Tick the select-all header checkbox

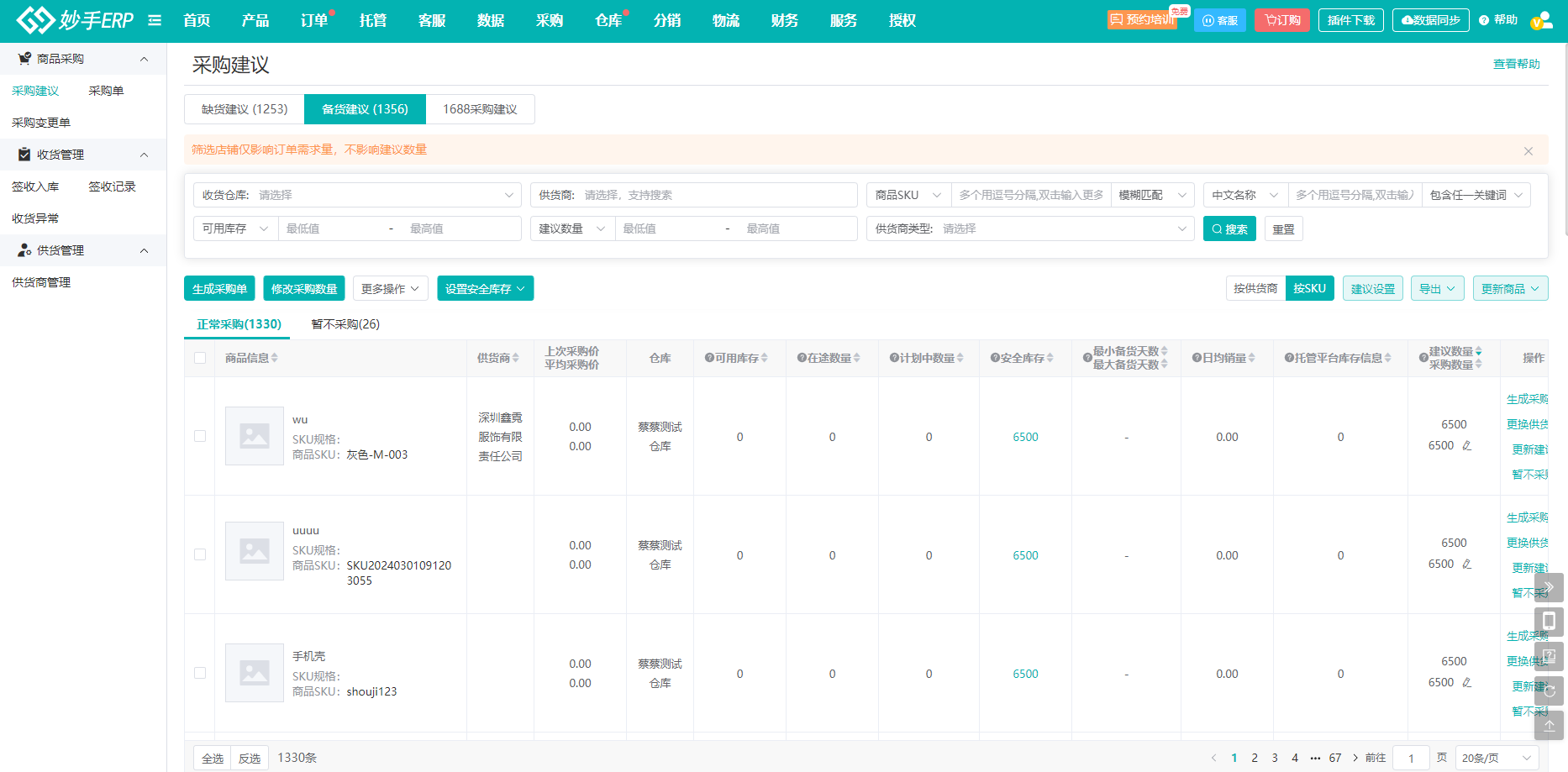200,358
